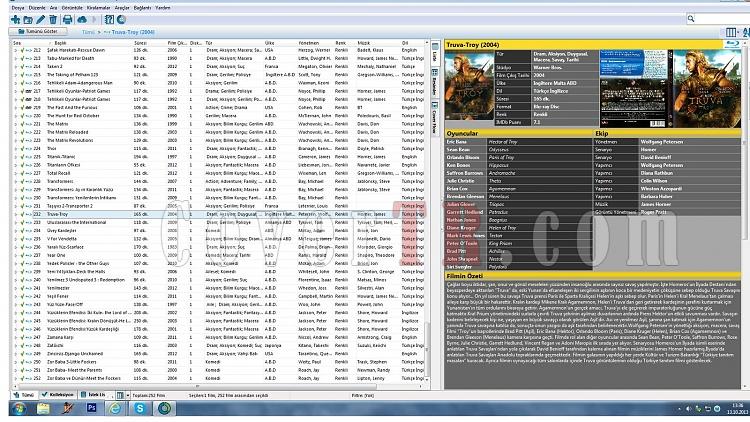Image resolution: width=750 pixels, height=422 pixels.
Task: Sort by the Süresi column header
Action: tap(140, 43)
